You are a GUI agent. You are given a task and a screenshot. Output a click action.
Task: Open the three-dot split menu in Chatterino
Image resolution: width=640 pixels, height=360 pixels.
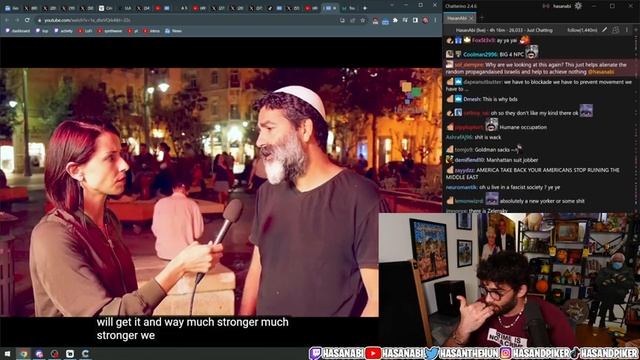point(627,30)
